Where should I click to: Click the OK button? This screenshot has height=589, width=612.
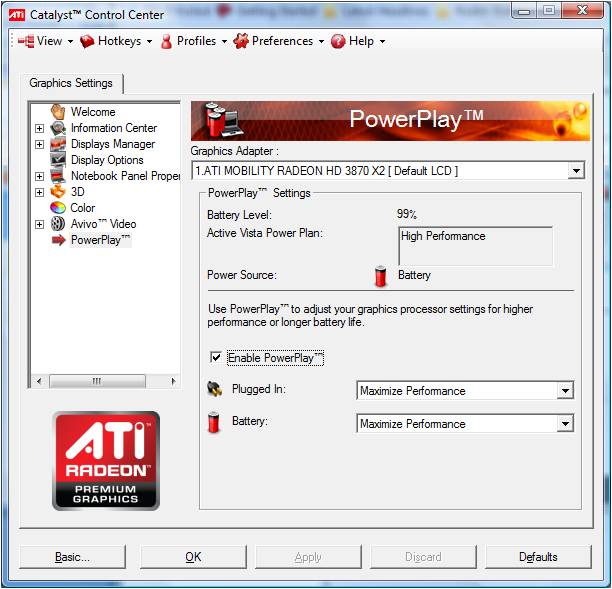pos(193,557)
